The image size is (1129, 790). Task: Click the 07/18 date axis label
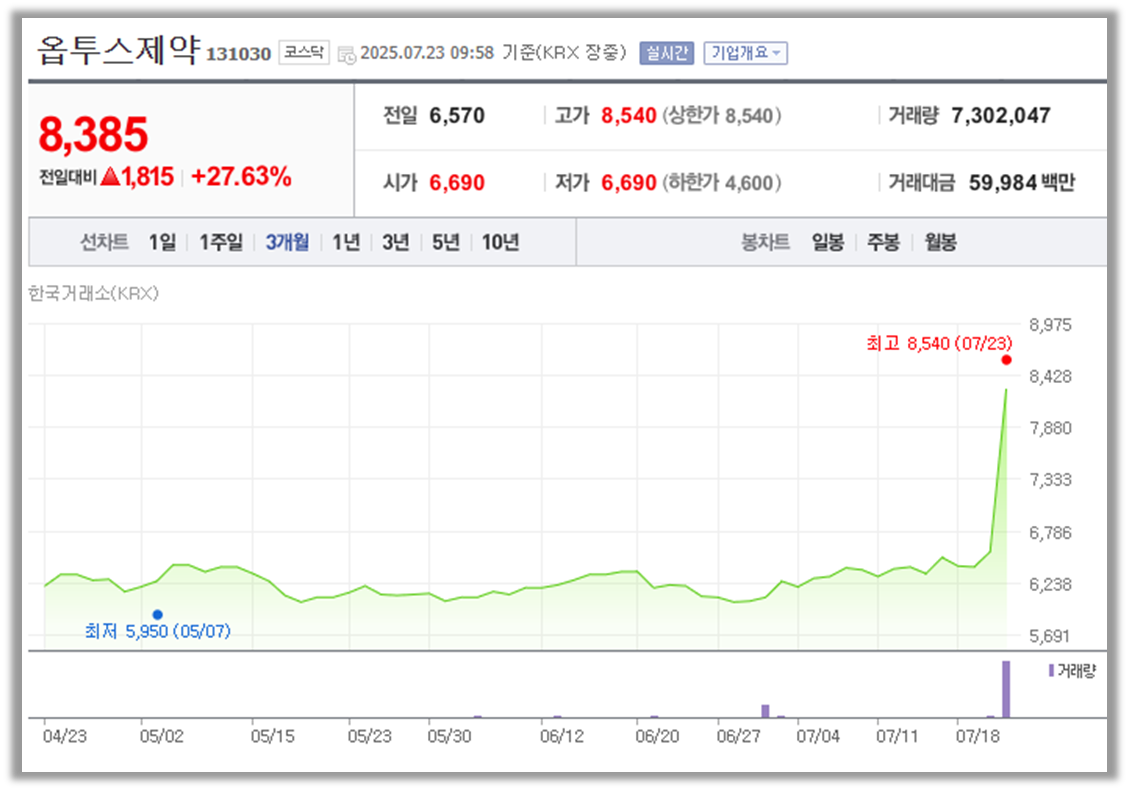977,736
